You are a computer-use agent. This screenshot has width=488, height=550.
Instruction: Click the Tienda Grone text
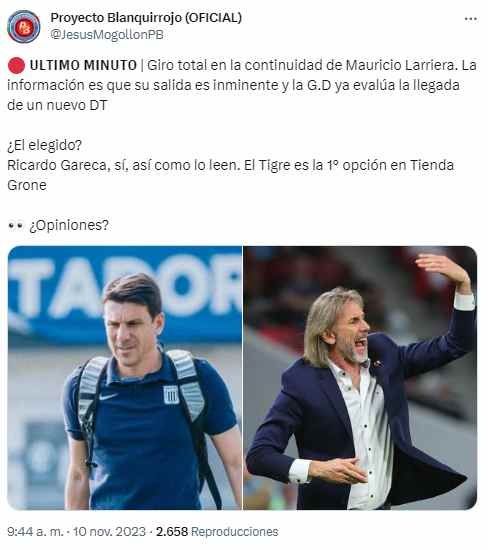(230, 175)
